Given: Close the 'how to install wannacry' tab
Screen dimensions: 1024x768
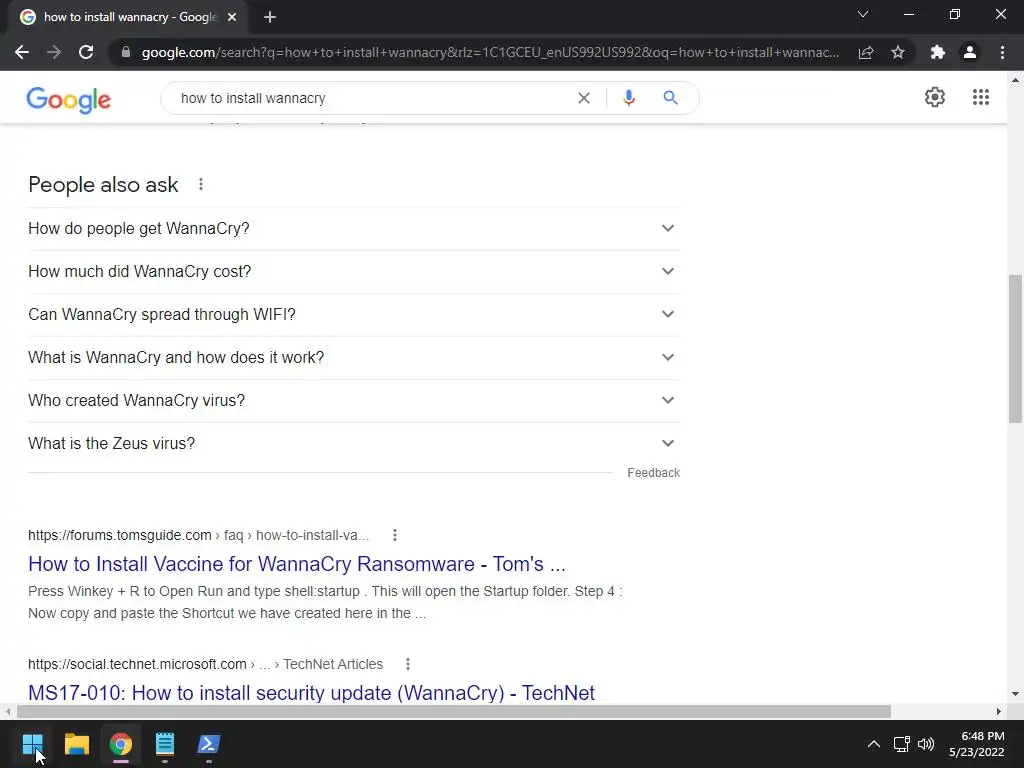Looking at the screenshot, I should coord(232,18).
